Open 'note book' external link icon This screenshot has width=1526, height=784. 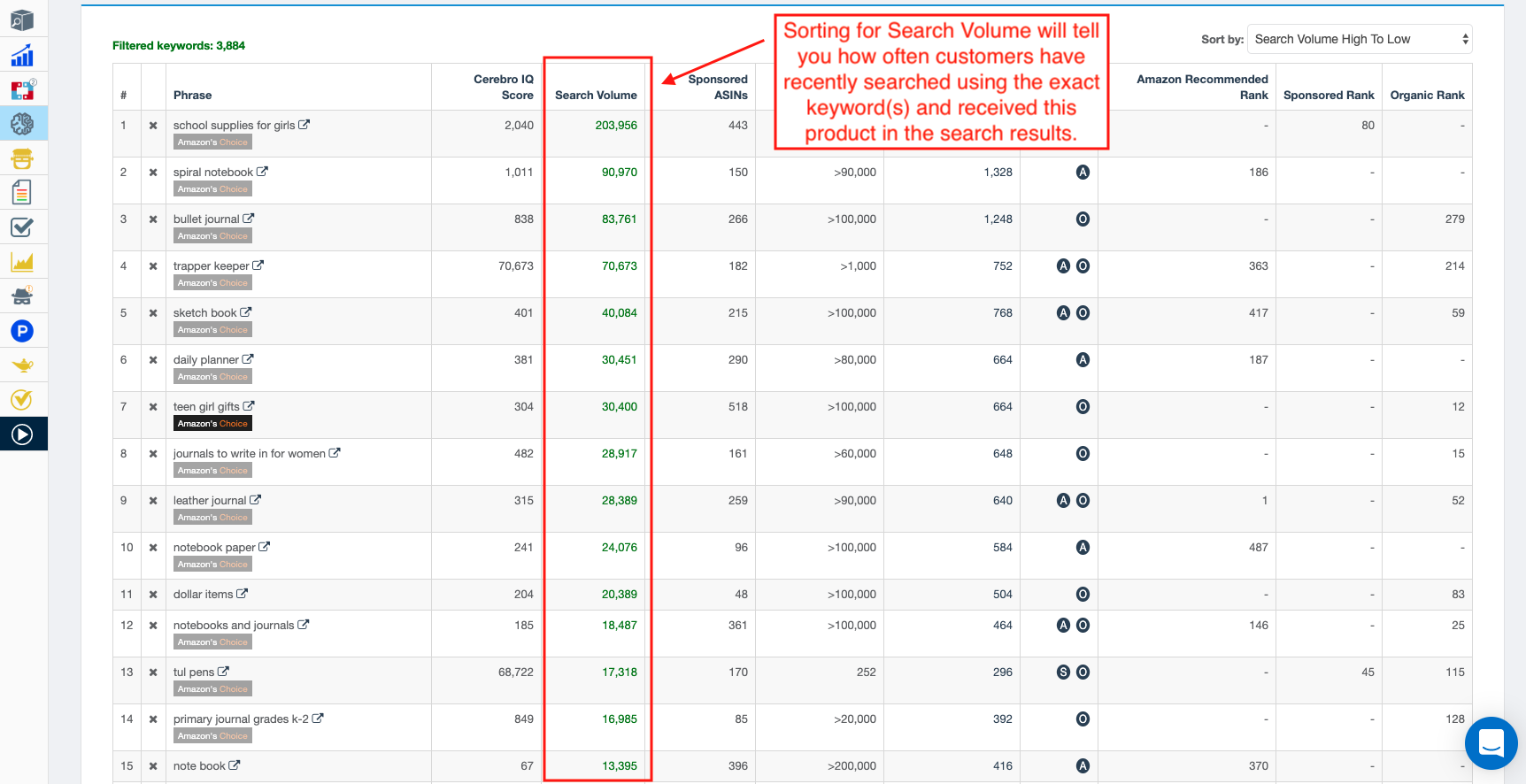pos(235,765)
